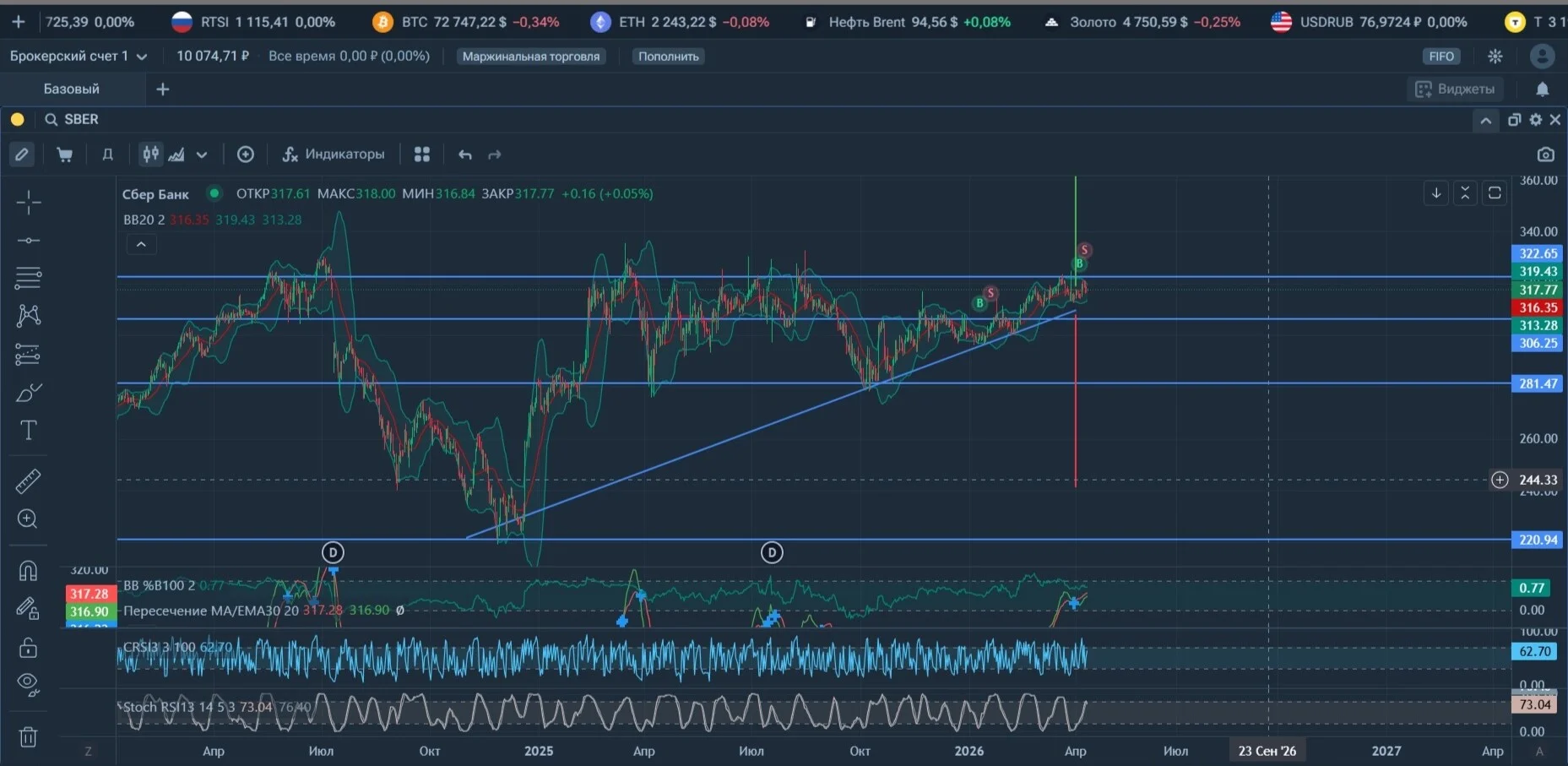
Task: Click the USDRUB currency ticker
Action: [1369, 22]
